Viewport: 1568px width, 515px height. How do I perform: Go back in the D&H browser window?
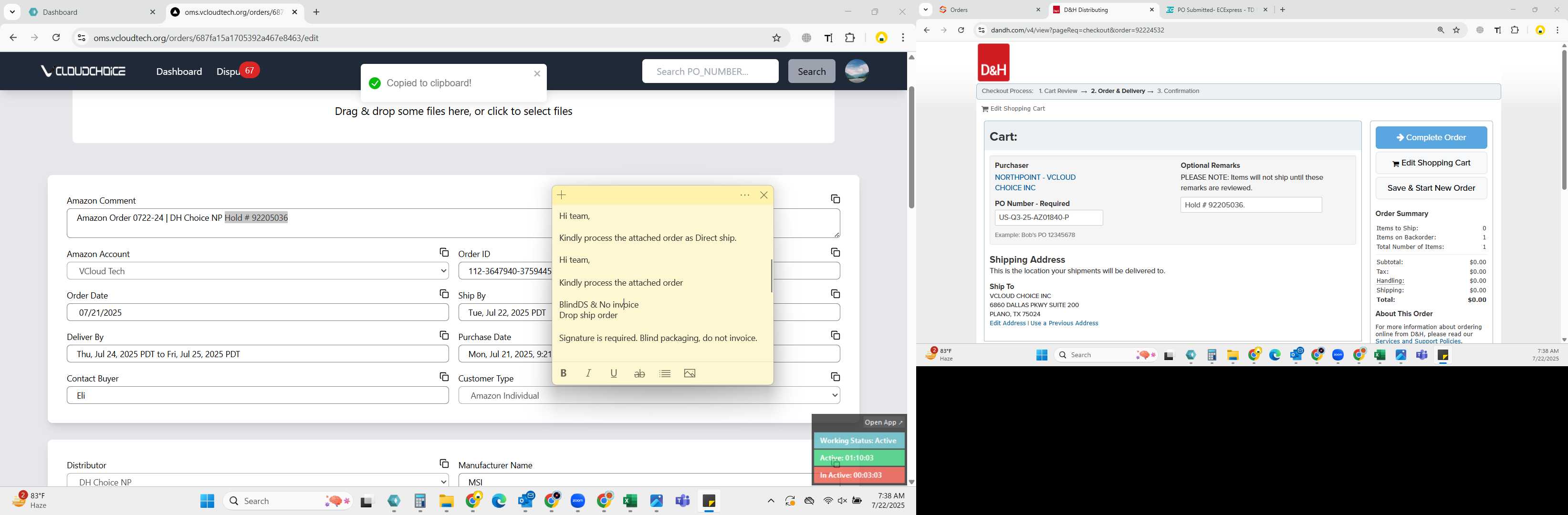coord(926,30)
